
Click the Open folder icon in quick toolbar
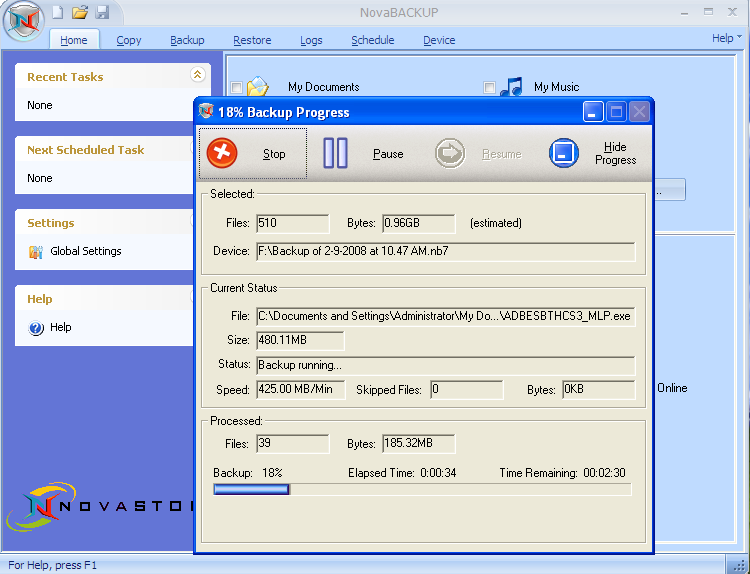[80, 12]
